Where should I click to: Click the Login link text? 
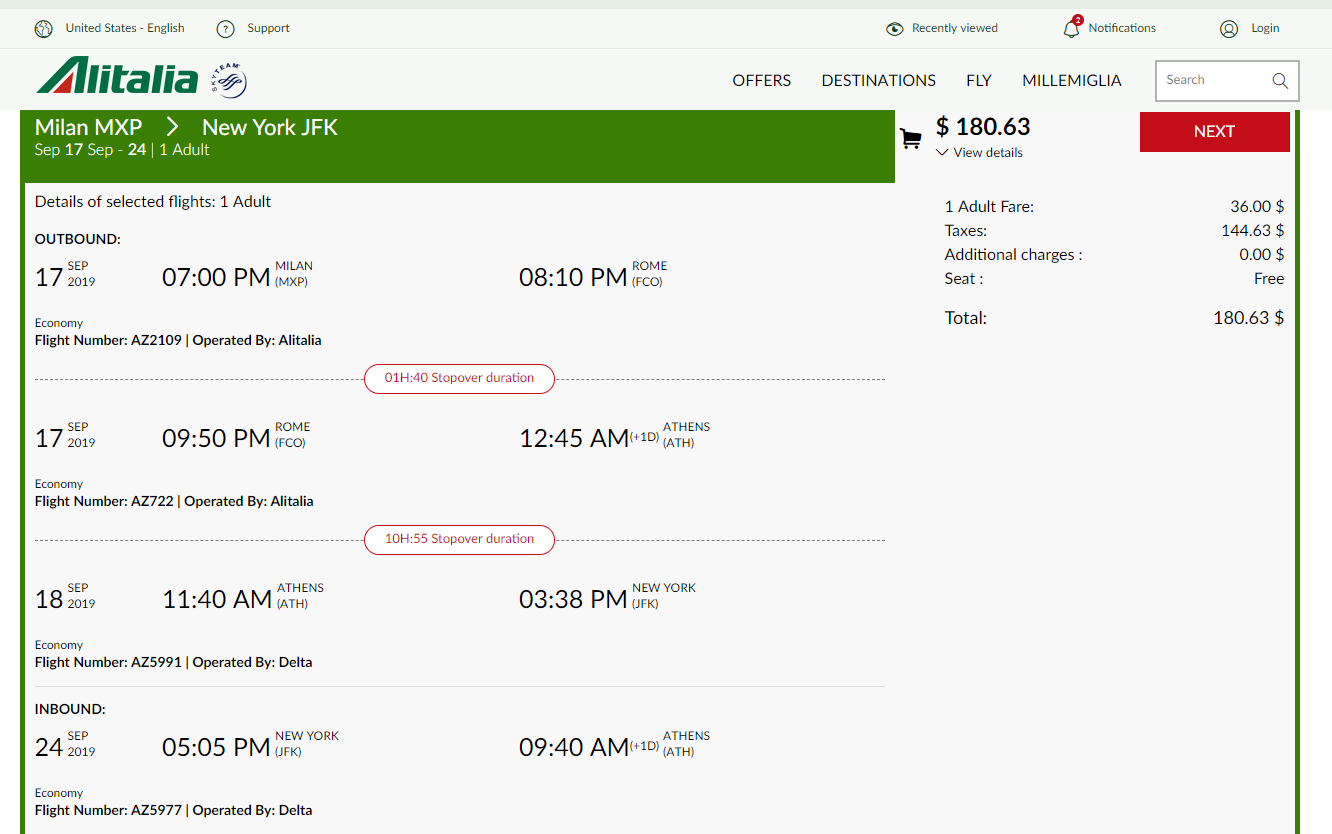[1265, 28]
